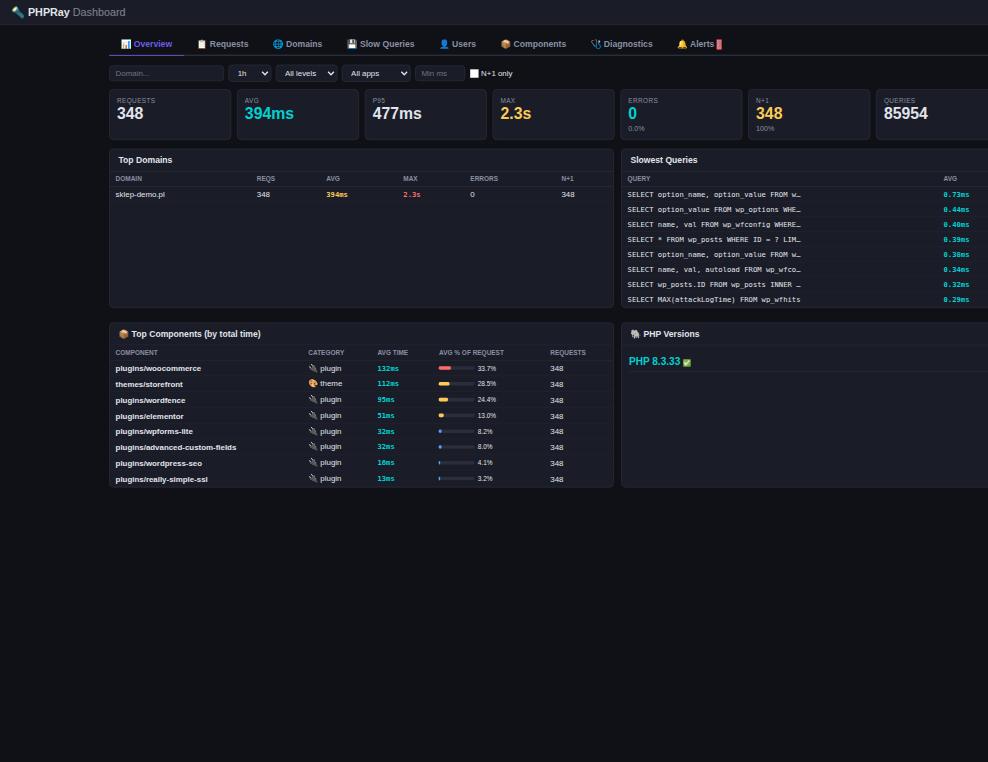Click the Slow Queries floppy disk icon
Image resolution: width=988 pixels, height=762 pixels.
(352, 44)
